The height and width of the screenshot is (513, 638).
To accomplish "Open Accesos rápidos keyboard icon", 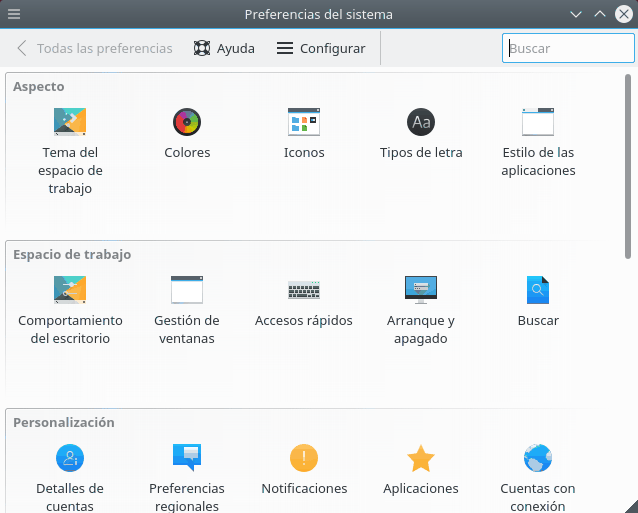I will [x=304, y=290].
